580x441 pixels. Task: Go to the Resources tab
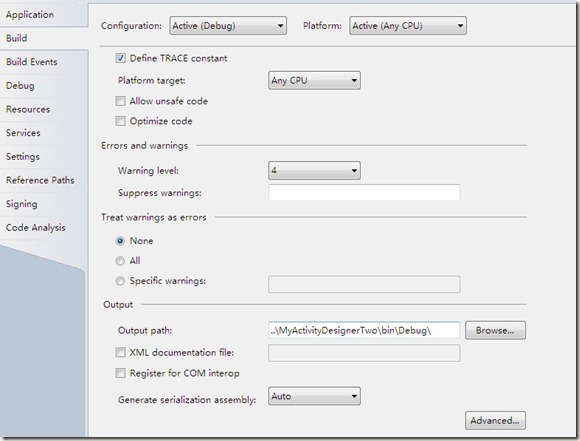pos(44,109)
